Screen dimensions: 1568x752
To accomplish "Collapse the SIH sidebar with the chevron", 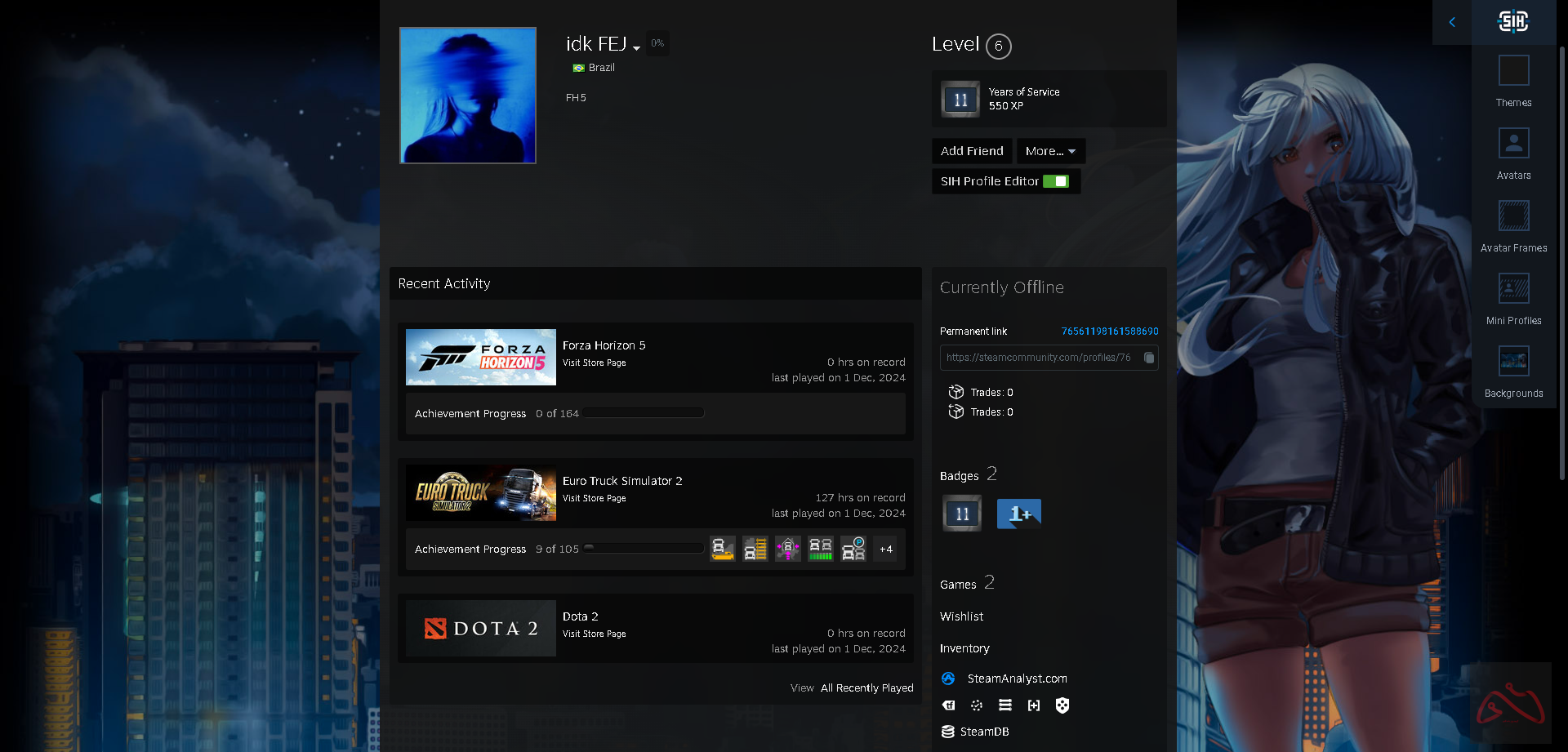I will [1452, 22].
